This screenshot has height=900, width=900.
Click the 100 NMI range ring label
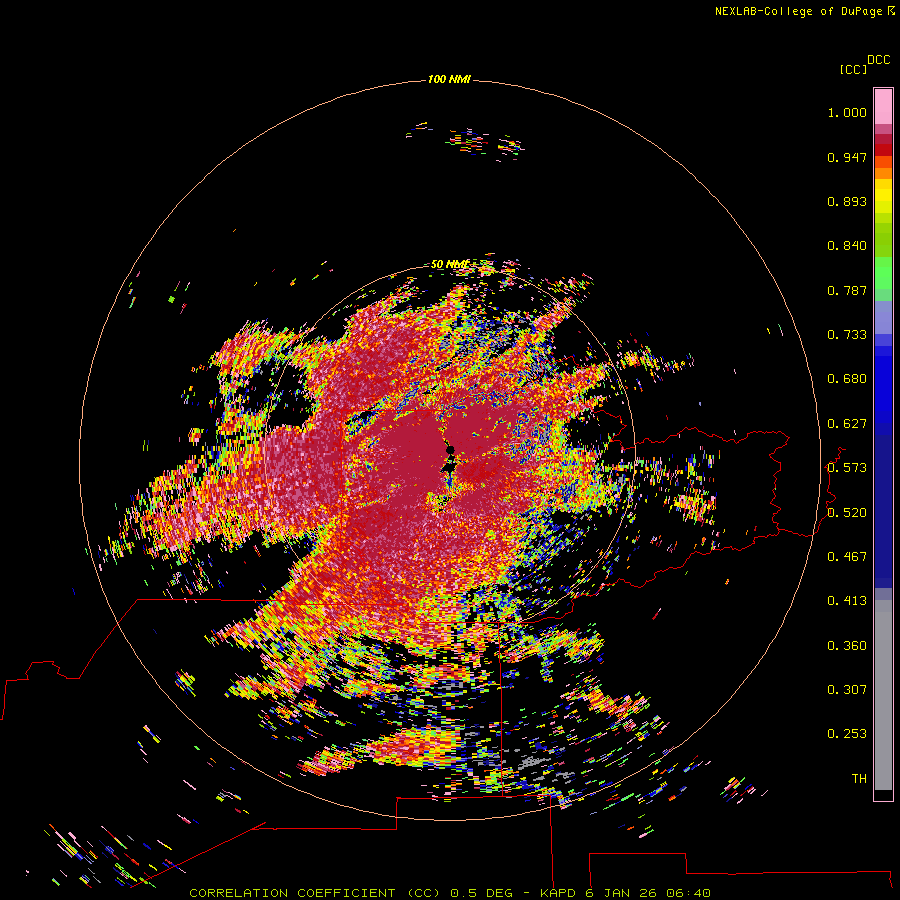[x=449, y=79]
